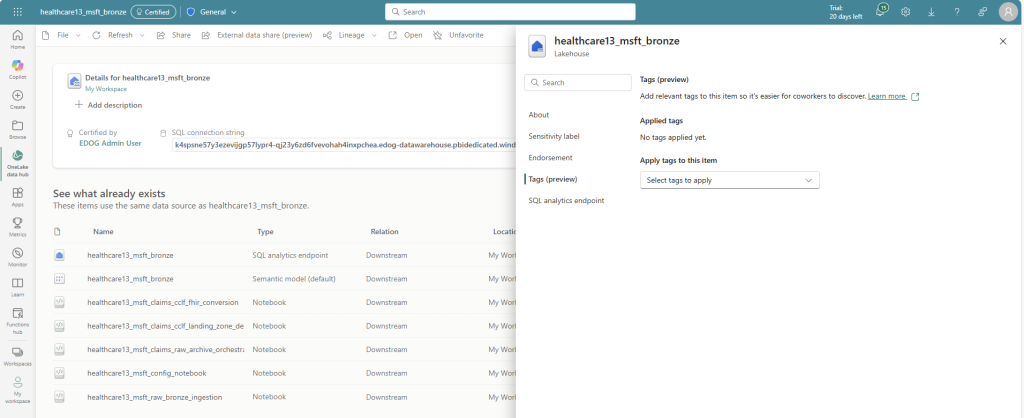1024x418 pixels.
Task: Click the download icon in top bar
Action: (931, 12)
